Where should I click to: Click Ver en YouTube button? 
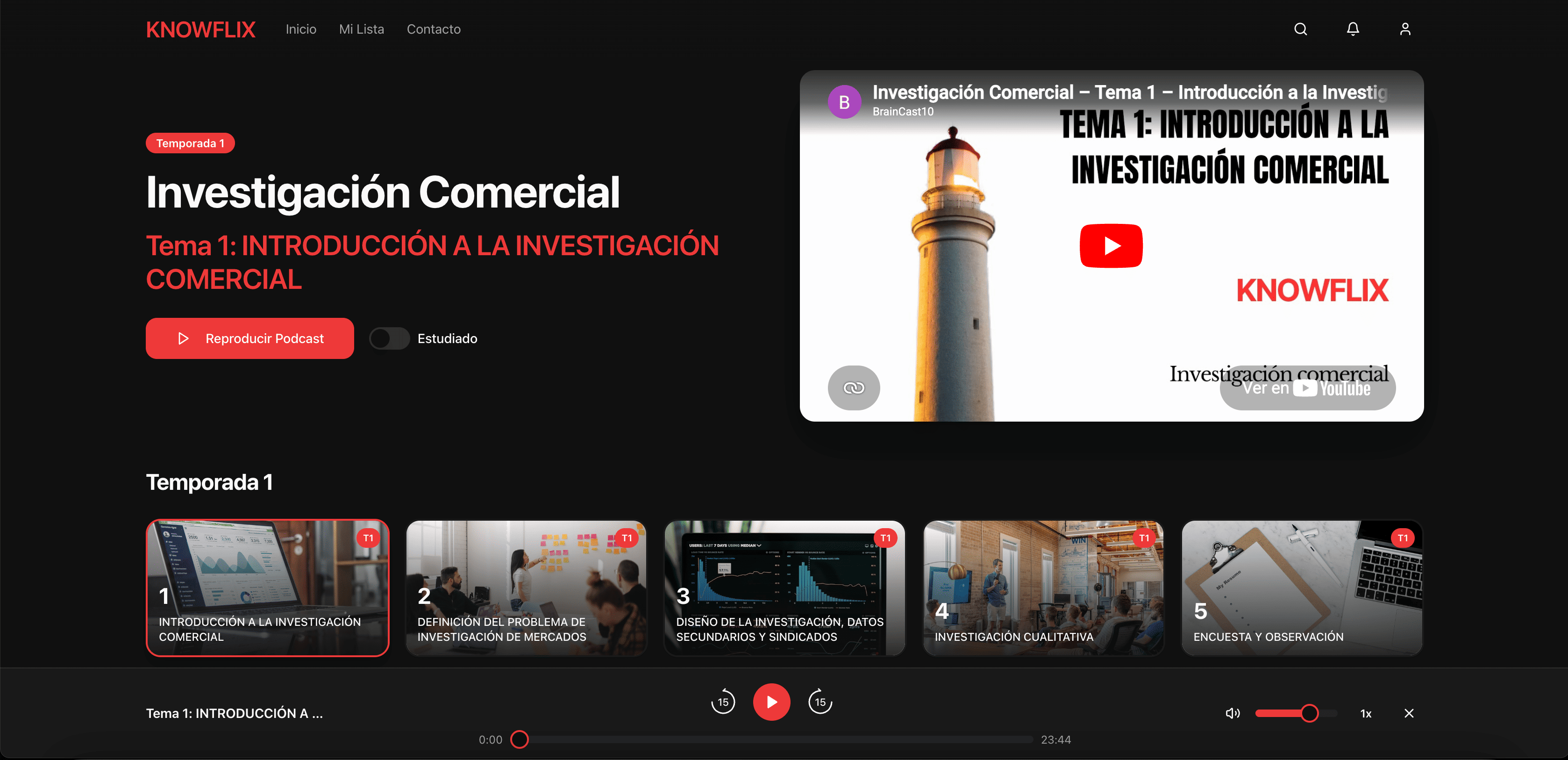coord(1307,388)
